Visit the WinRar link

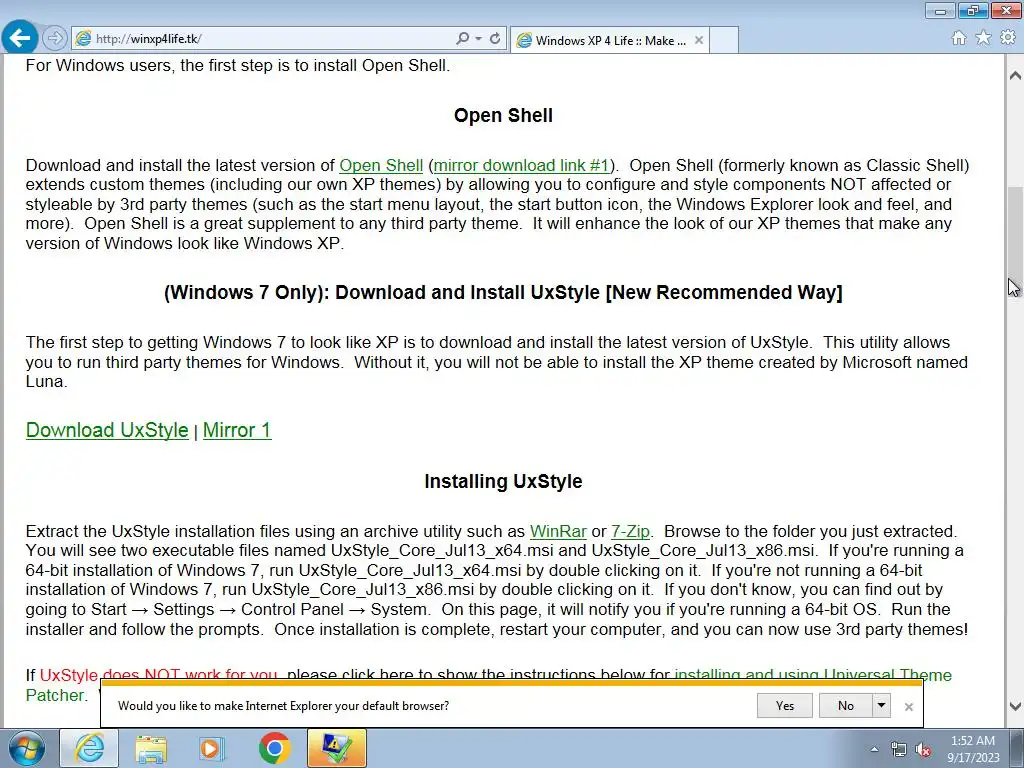(558, 532)
